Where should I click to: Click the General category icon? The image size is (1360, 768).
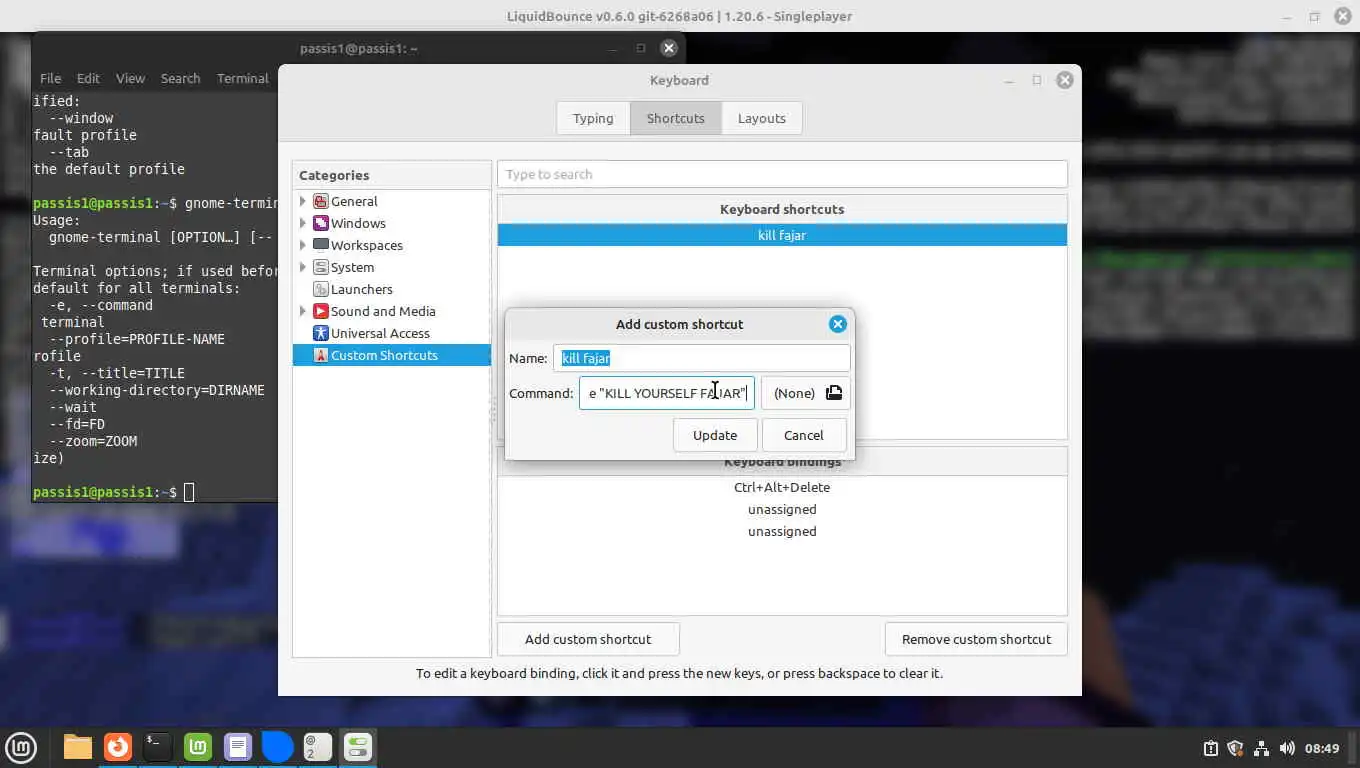tap(321, 201)
